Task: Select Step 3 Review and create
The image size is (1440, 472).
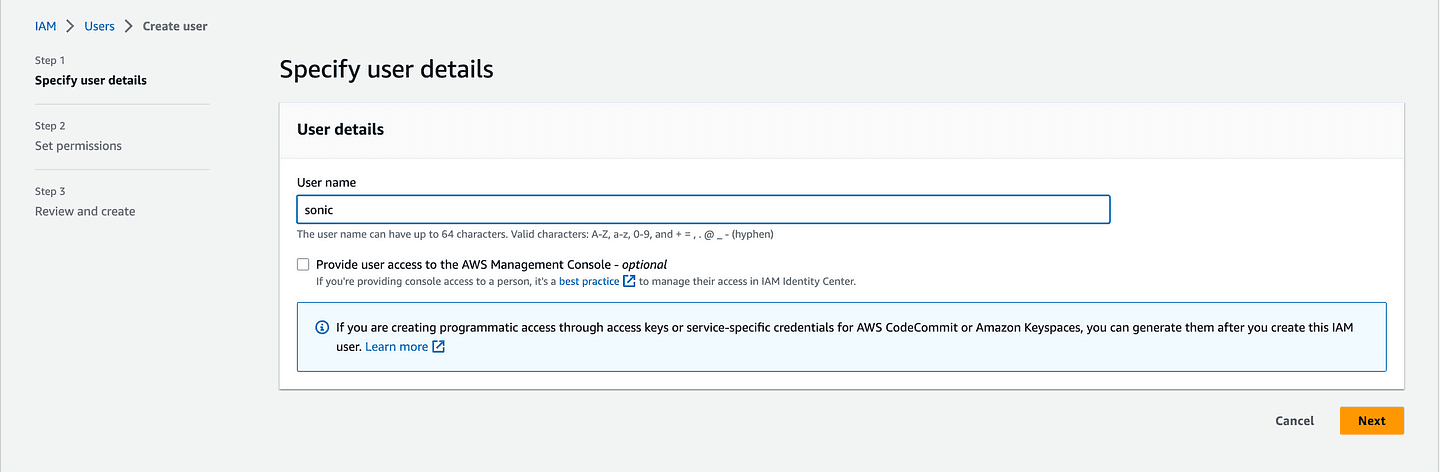Action: pos(85,211)
